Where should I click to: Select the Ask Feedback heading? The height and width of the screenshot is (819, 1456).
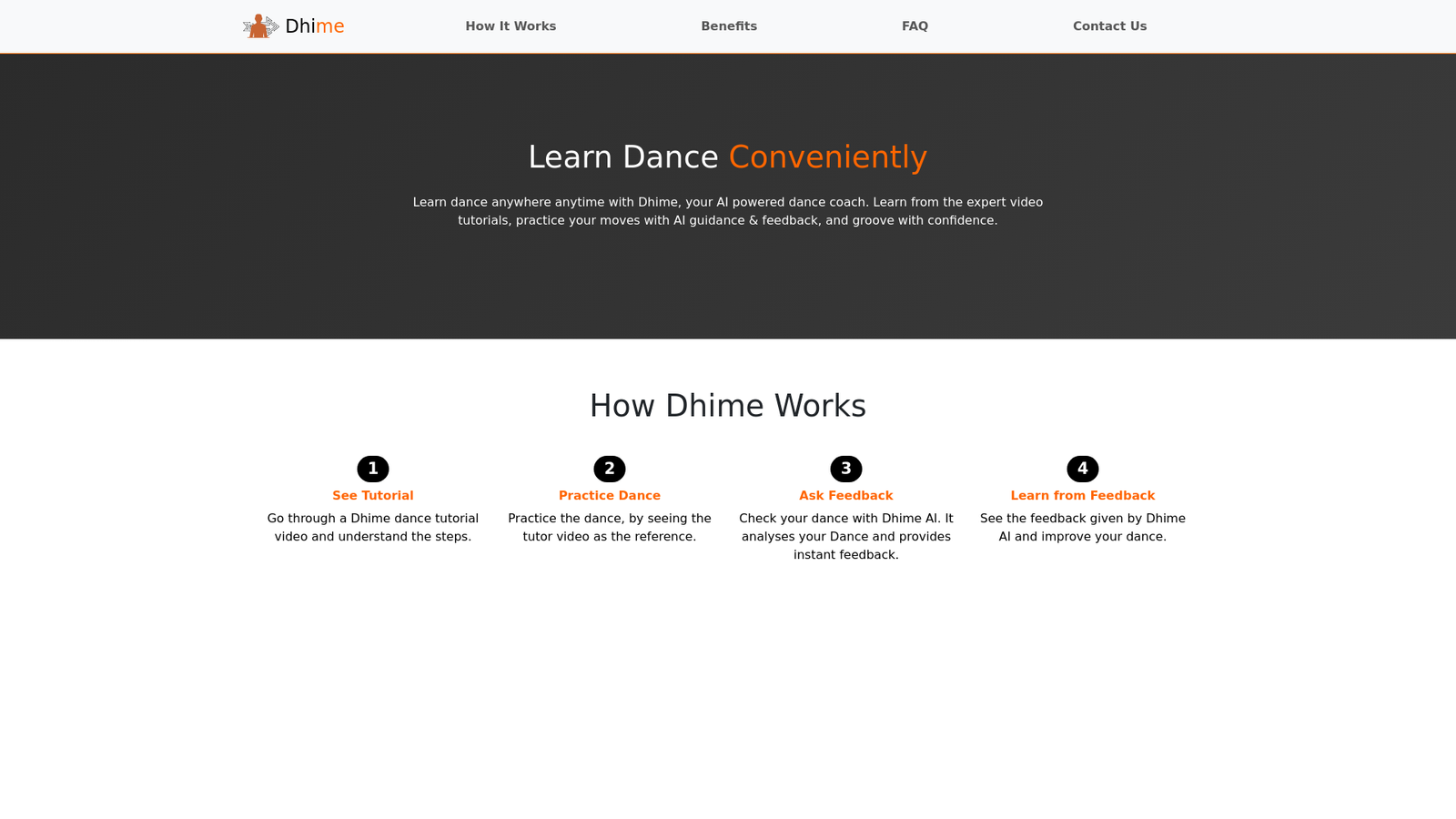846,496
